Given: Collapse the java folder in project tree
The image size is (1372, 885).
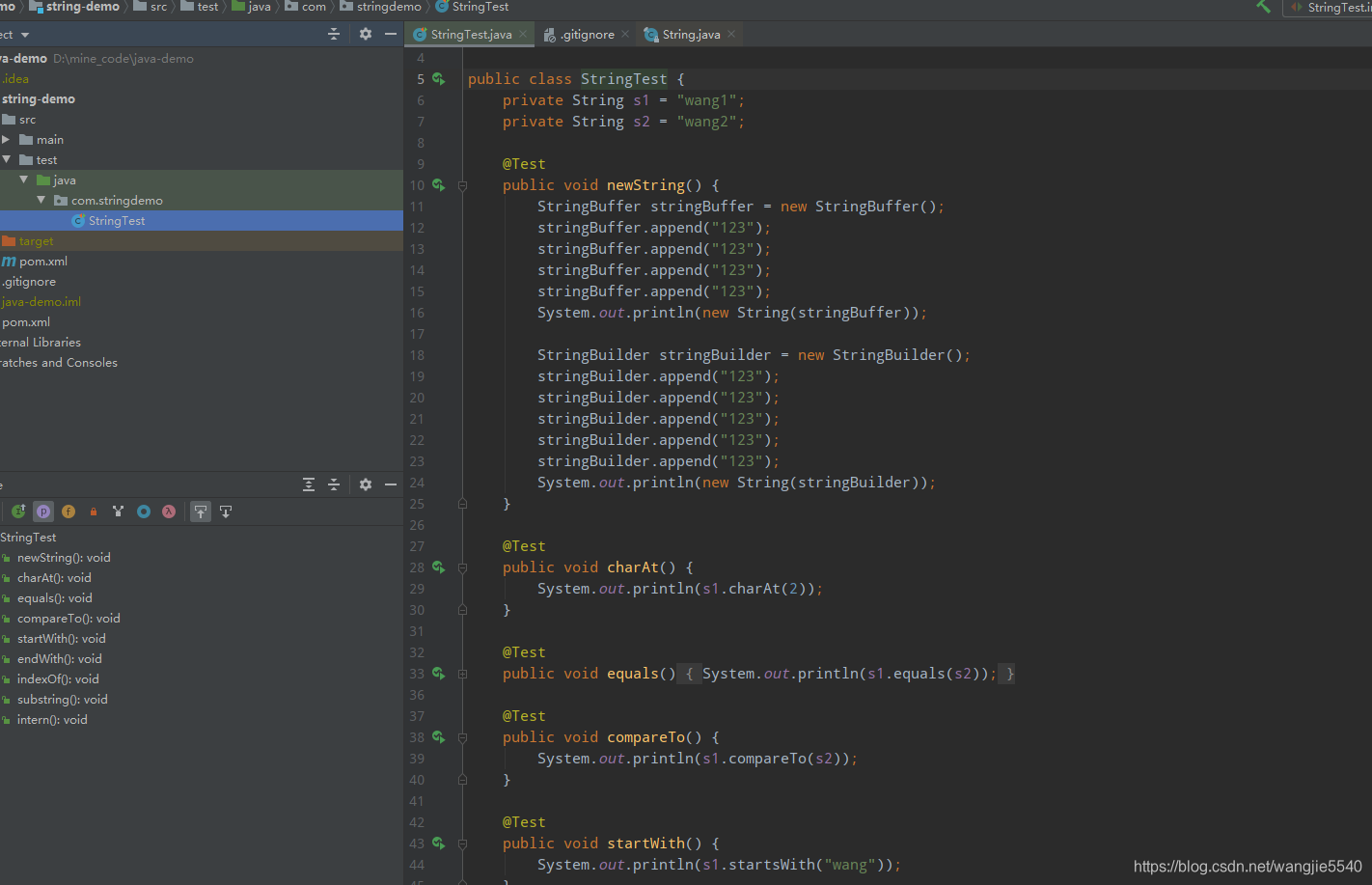Looking at the screenshot, I should coord(24,180).
